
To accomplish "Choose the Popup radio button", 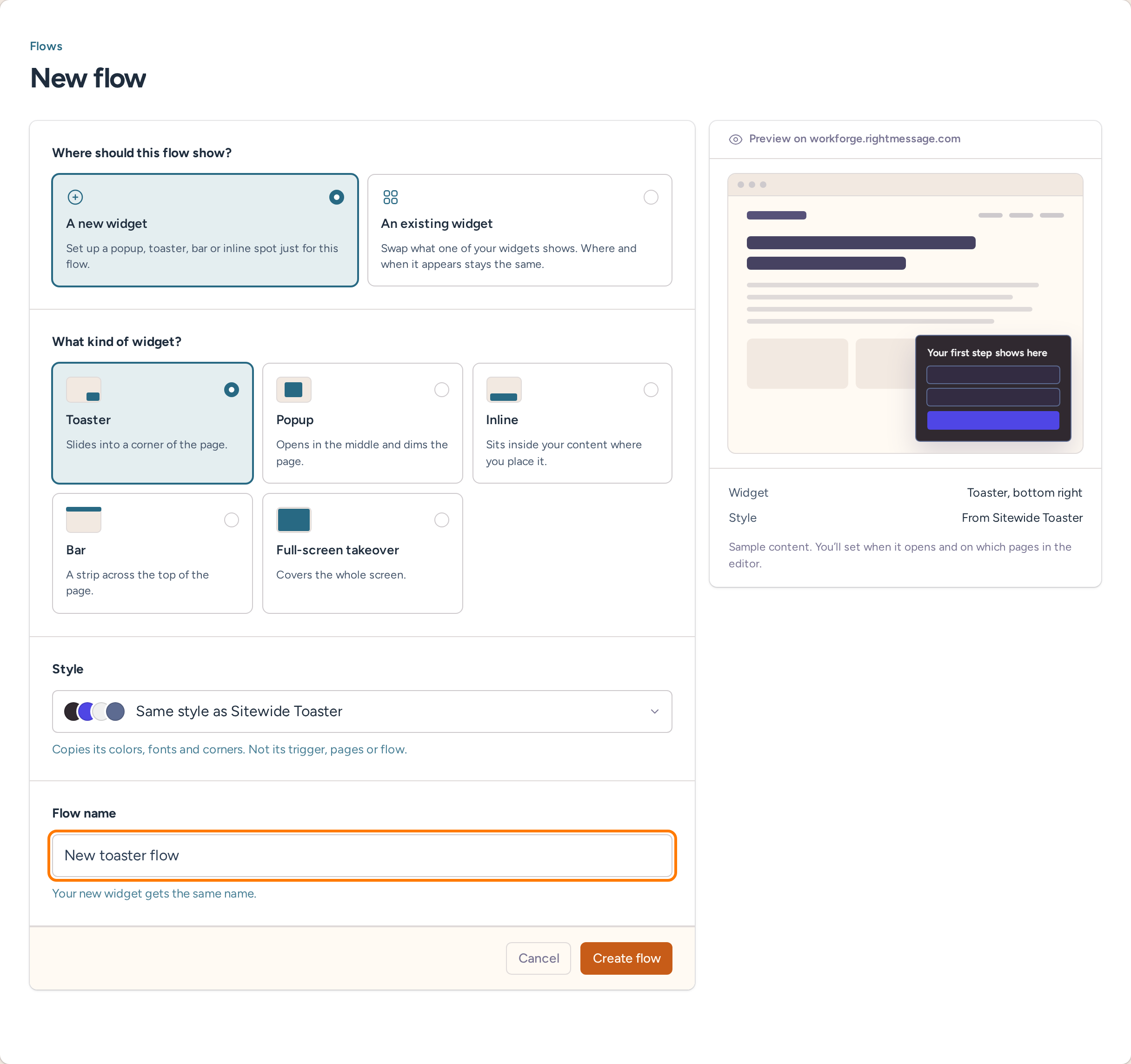I will click(x=441, y=390).
